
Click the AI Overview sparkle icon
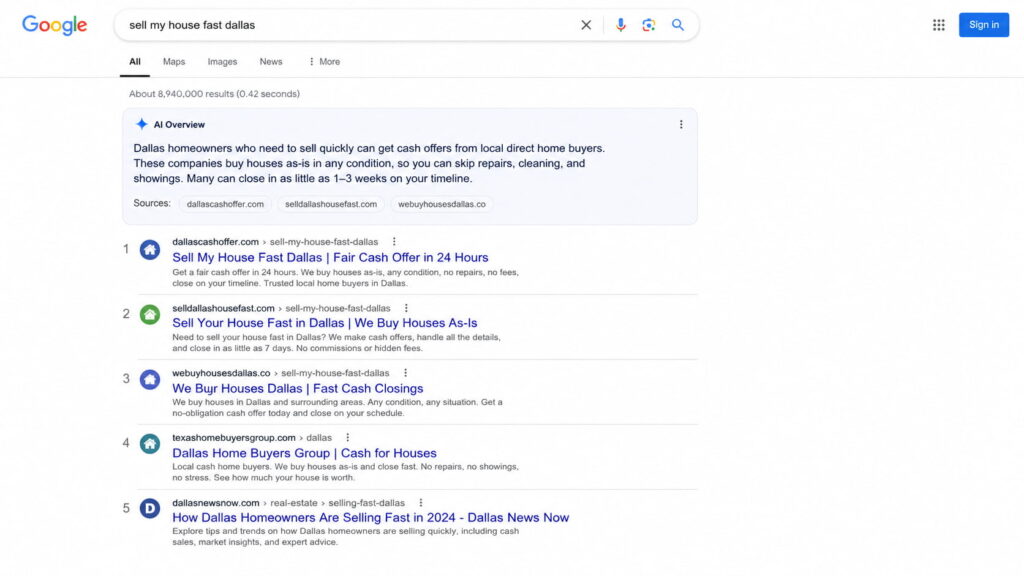click(141, 124)
